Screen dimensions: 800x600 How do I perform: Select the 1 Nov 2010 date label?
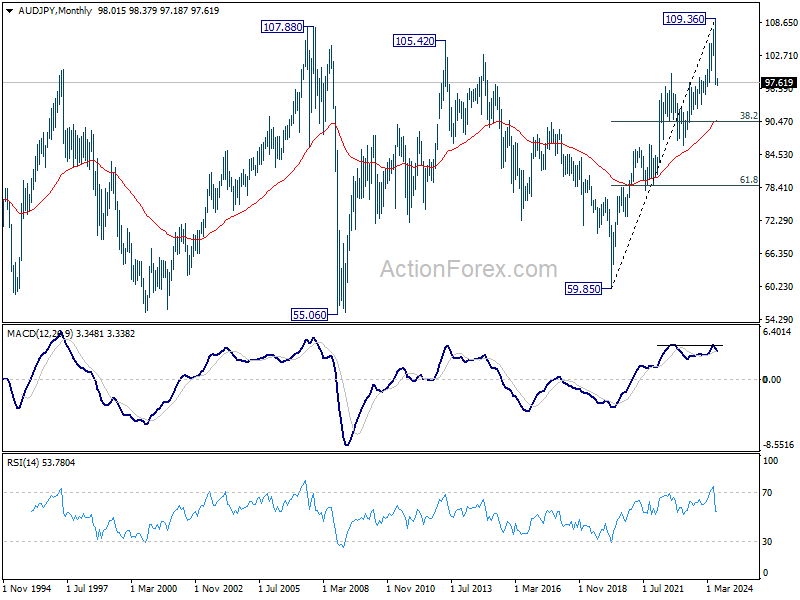coord(410,588)
